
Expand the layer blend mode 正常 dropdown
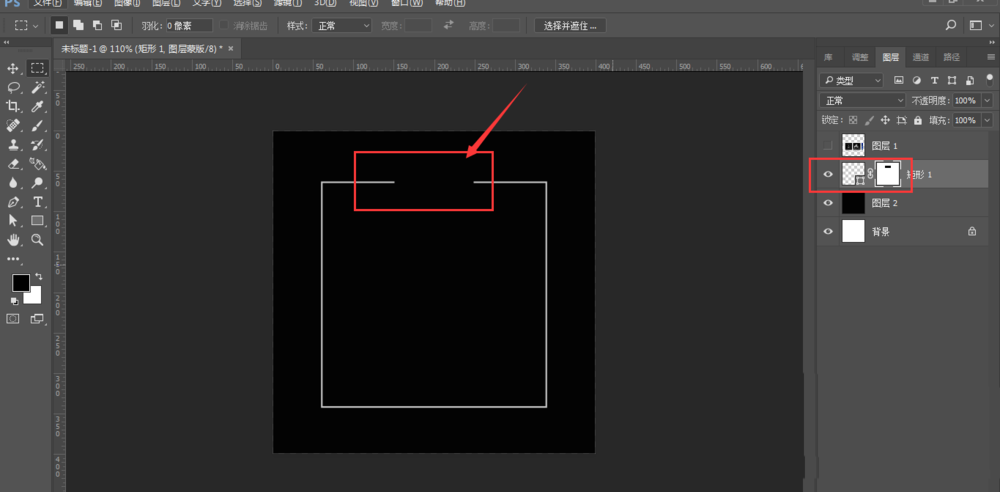point(862,101)
